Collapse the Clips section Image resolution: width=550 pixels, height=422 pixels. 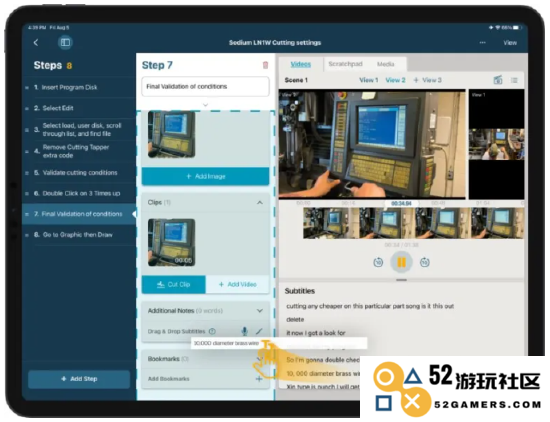pos(260,202)
